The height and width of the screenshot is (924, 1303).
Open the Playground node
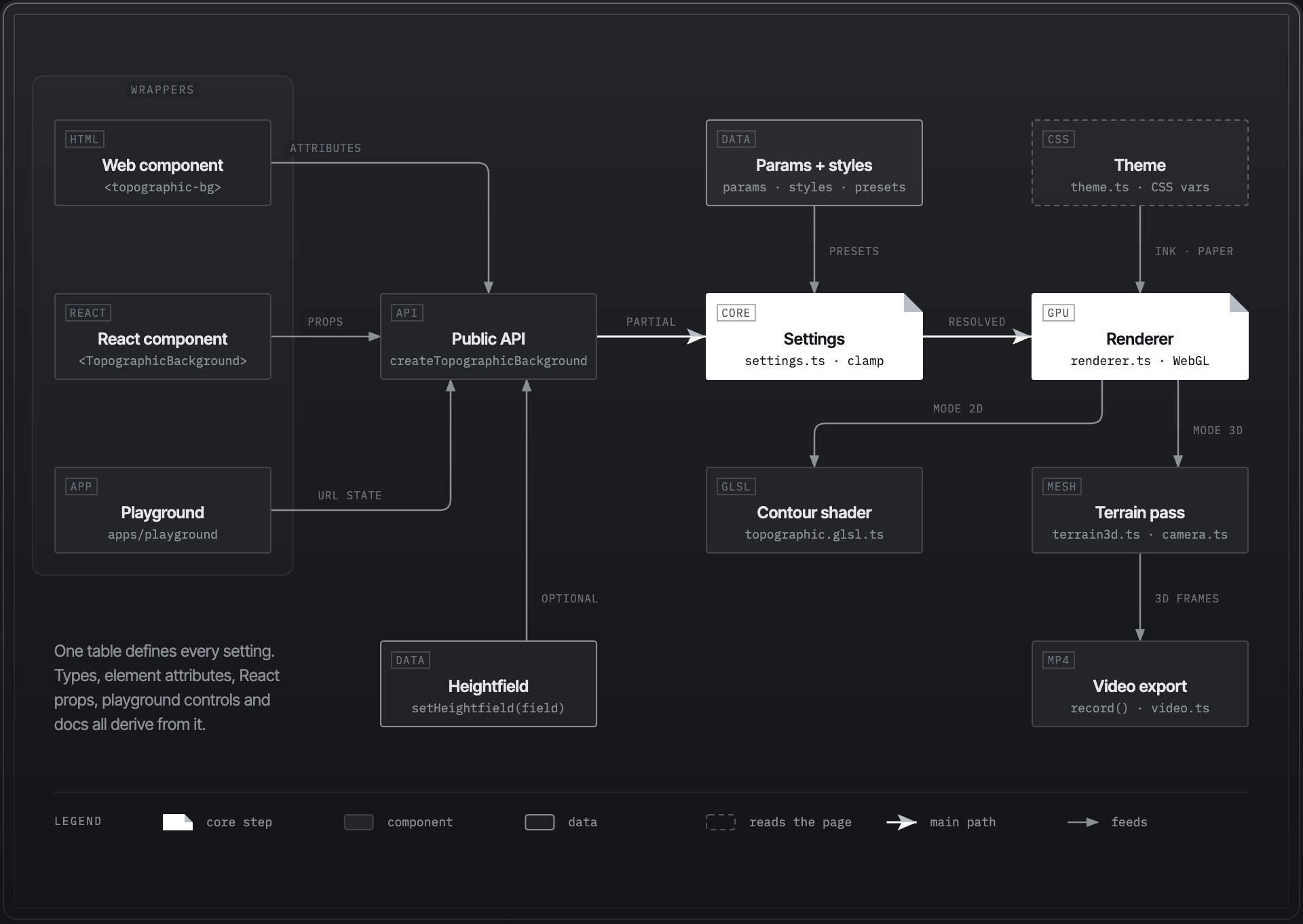(163, 510)
